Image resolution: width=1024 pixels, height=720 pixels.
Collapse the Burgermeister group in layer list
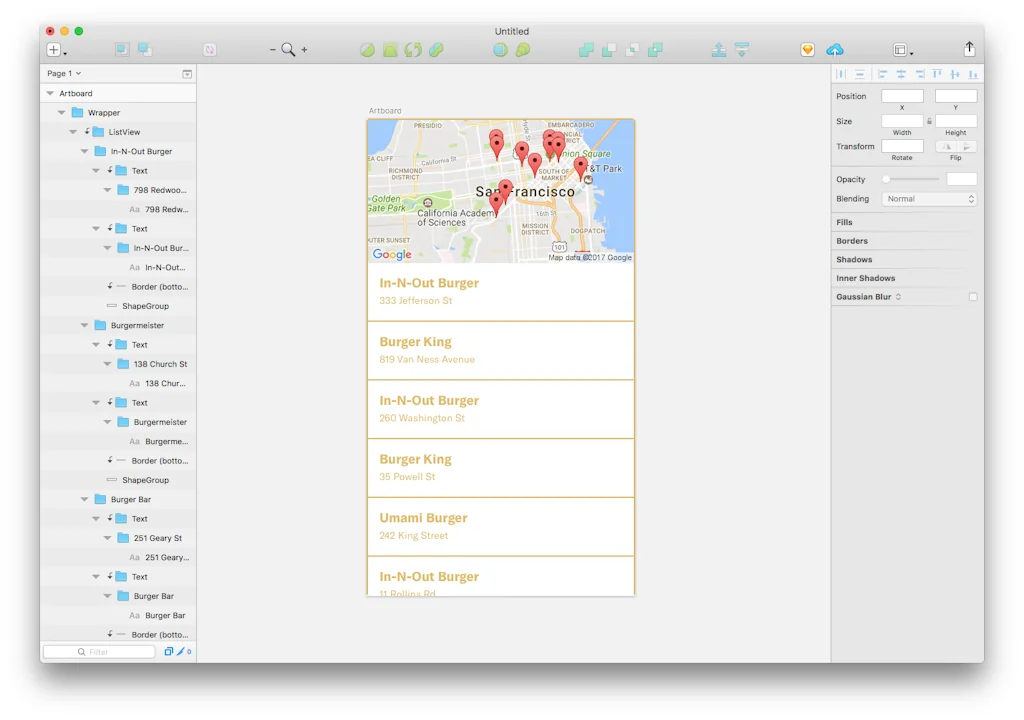click(x=85, y=326)
